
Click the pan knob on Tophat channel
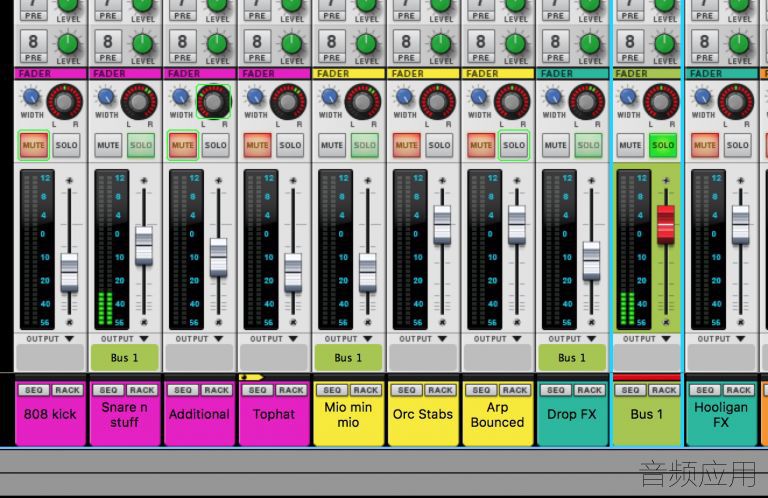tap(288, 102)
